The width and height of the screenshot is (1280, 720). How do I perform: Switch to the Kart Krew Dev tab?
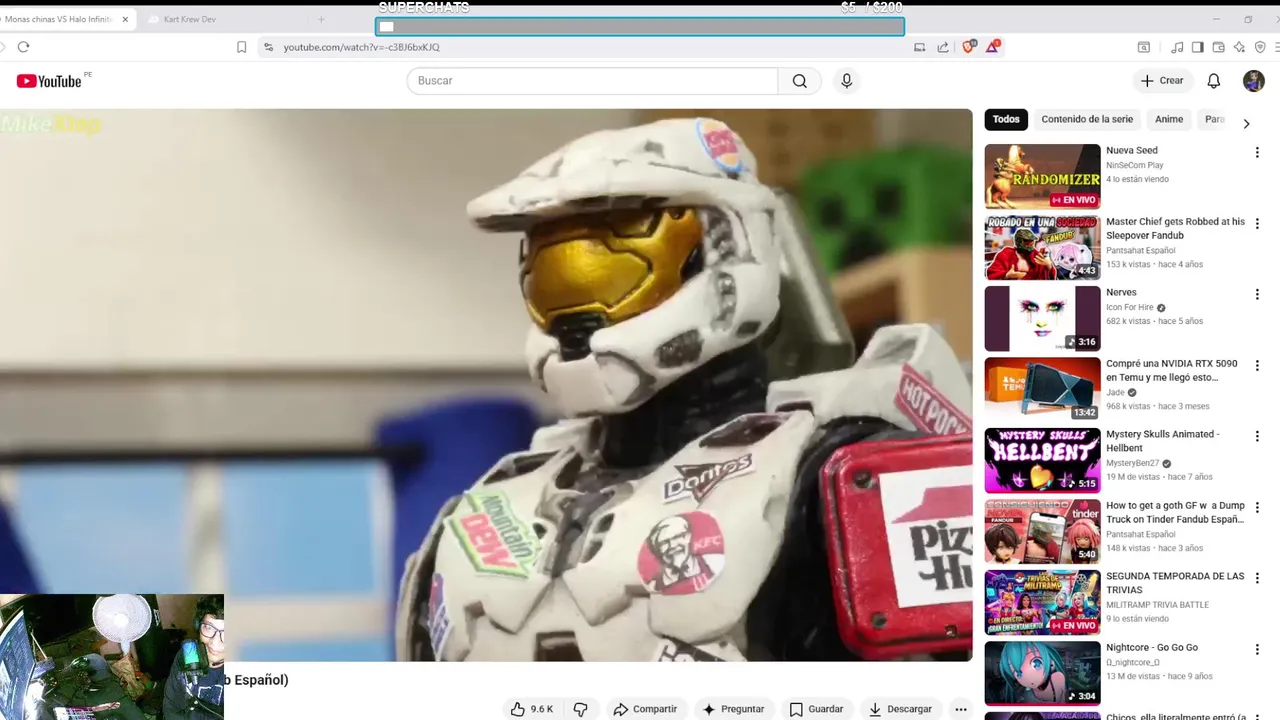click(190, 19)
